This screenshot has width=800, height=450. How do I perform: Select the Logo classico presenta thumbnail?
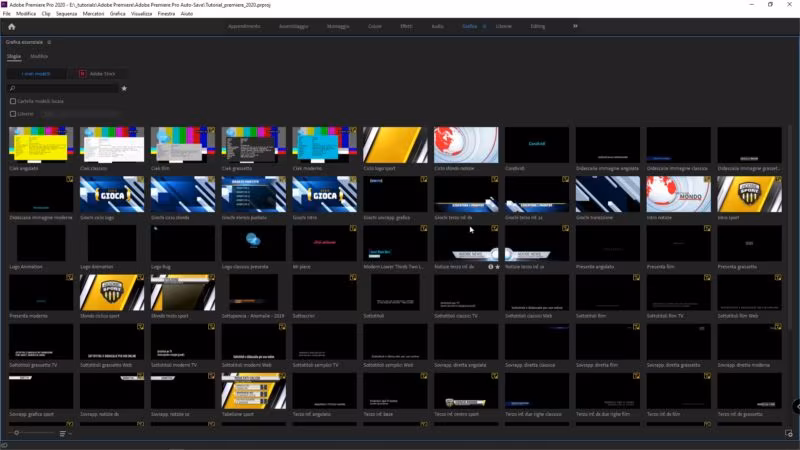tap(254, 243)
